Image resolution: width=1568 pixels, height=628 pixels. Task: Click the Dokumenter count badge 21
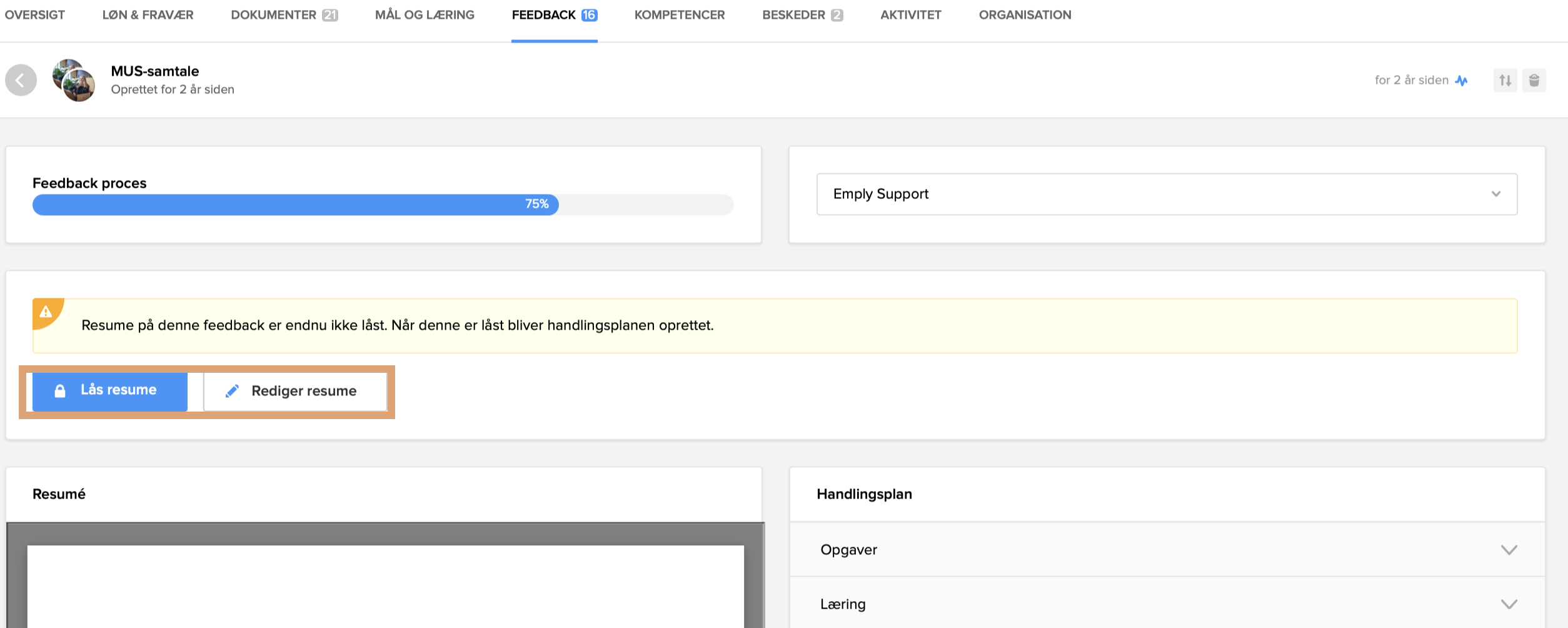(x=329, y=15)
